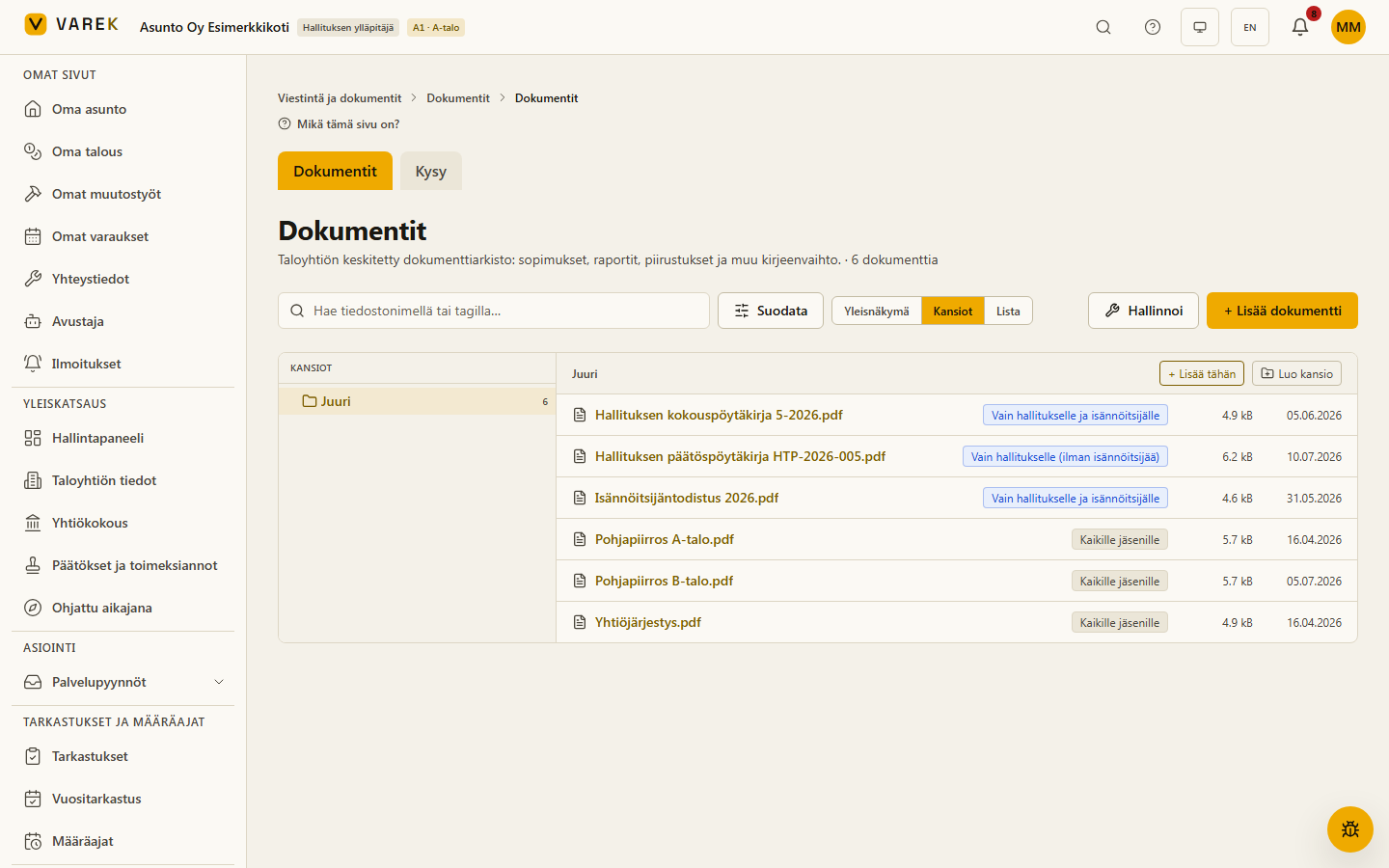
Task: Click file icon of Isännöitsijäntodistus 2026.pdf
Action: (x=580, y=498)
